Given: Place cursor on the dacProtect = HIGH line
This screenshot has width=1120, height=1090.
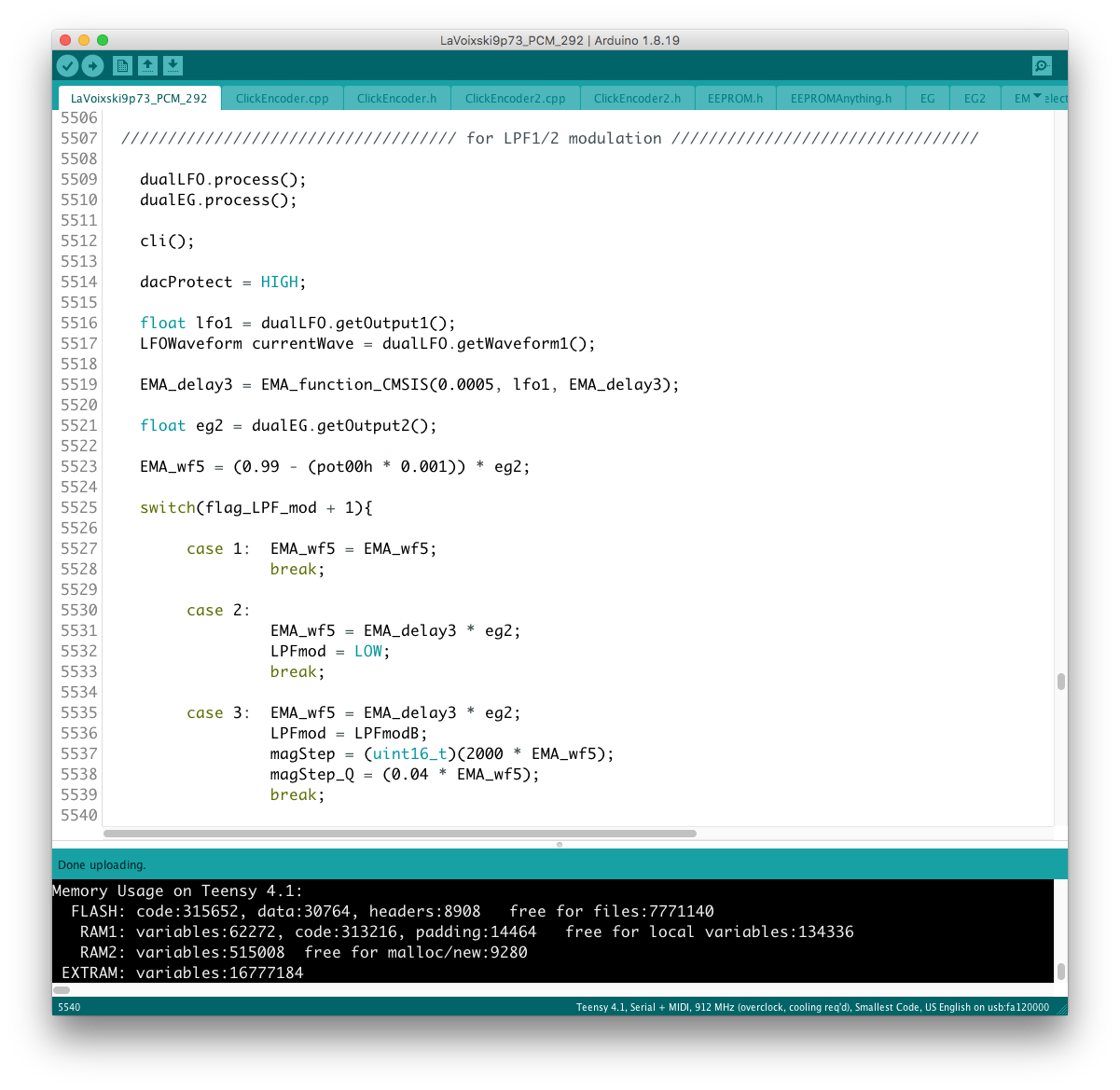Looking at the screenshot, I should point(223,282).
